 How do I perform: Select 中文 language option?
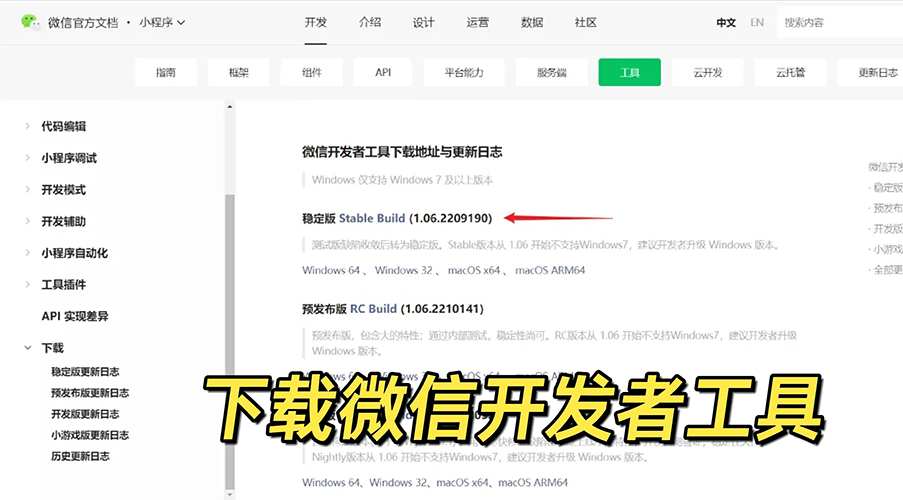coord(726,22)
